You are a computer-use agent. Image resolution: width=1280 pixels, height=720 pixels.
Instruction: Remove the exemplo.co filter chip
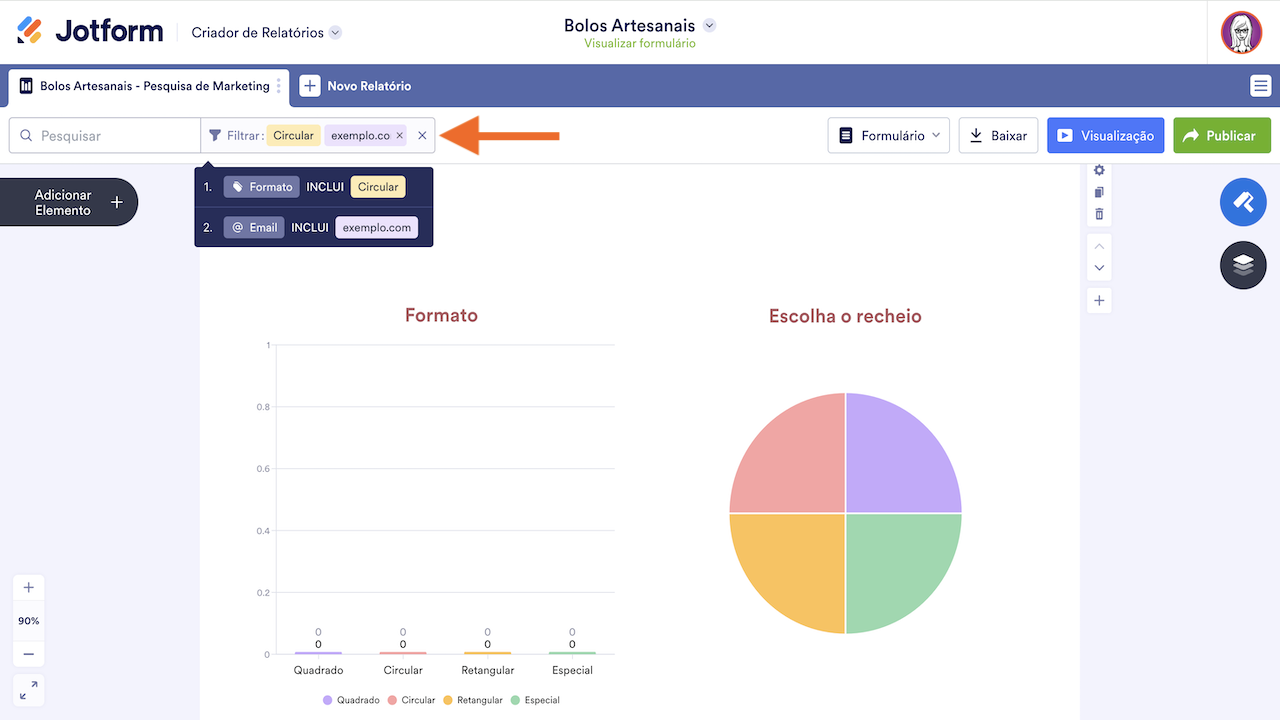399,135
